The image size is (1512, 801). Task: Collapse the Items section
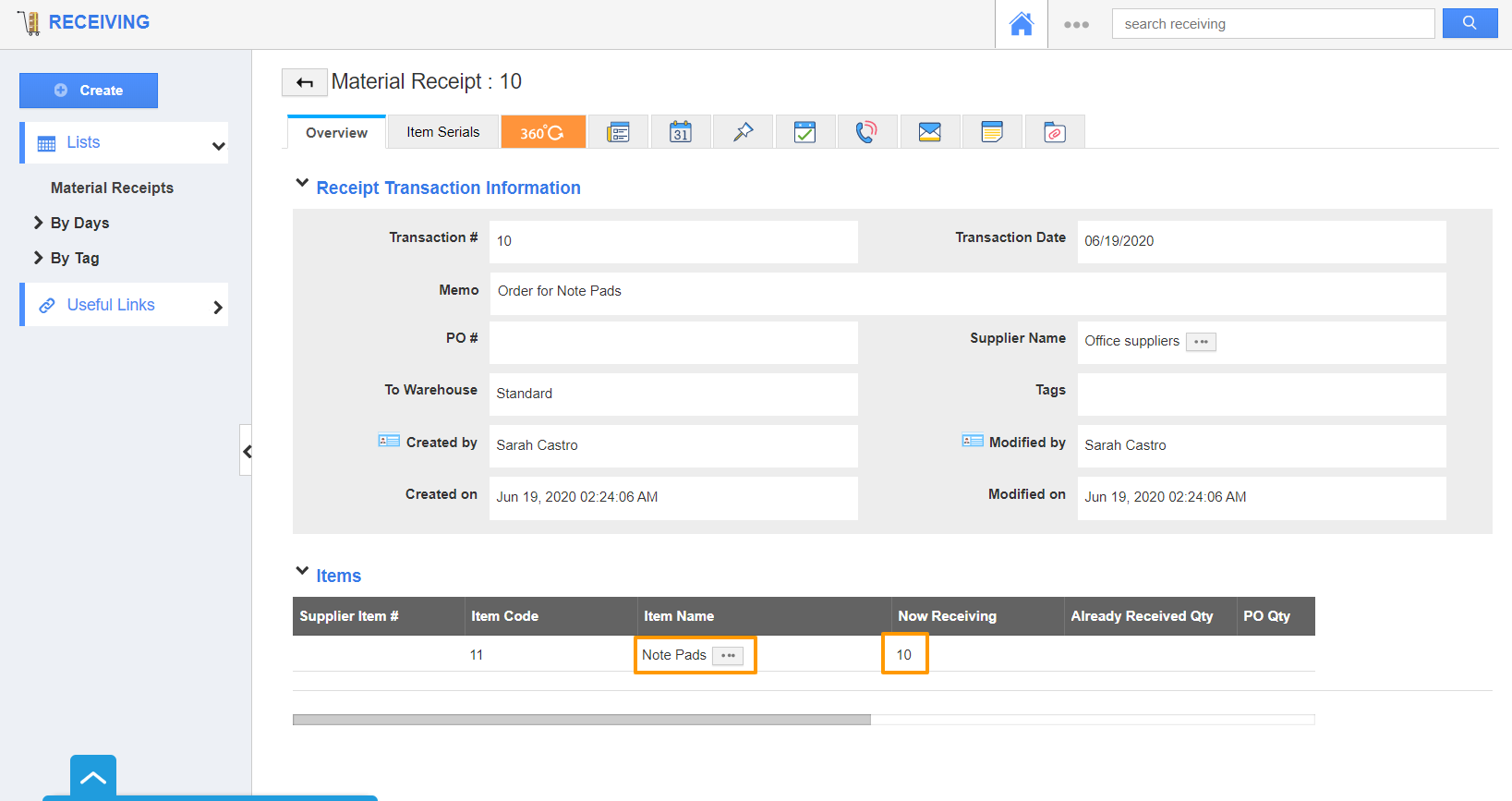point(302,572)
